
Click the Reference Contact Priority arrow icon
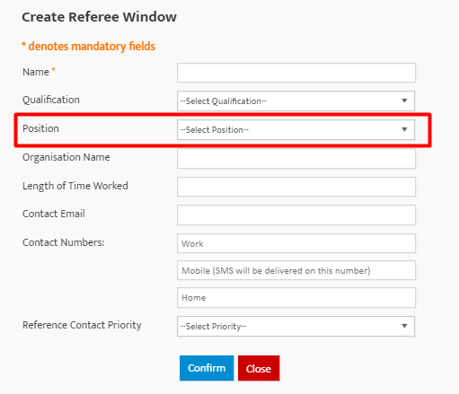pyautogui.click(x=404, y=326)
